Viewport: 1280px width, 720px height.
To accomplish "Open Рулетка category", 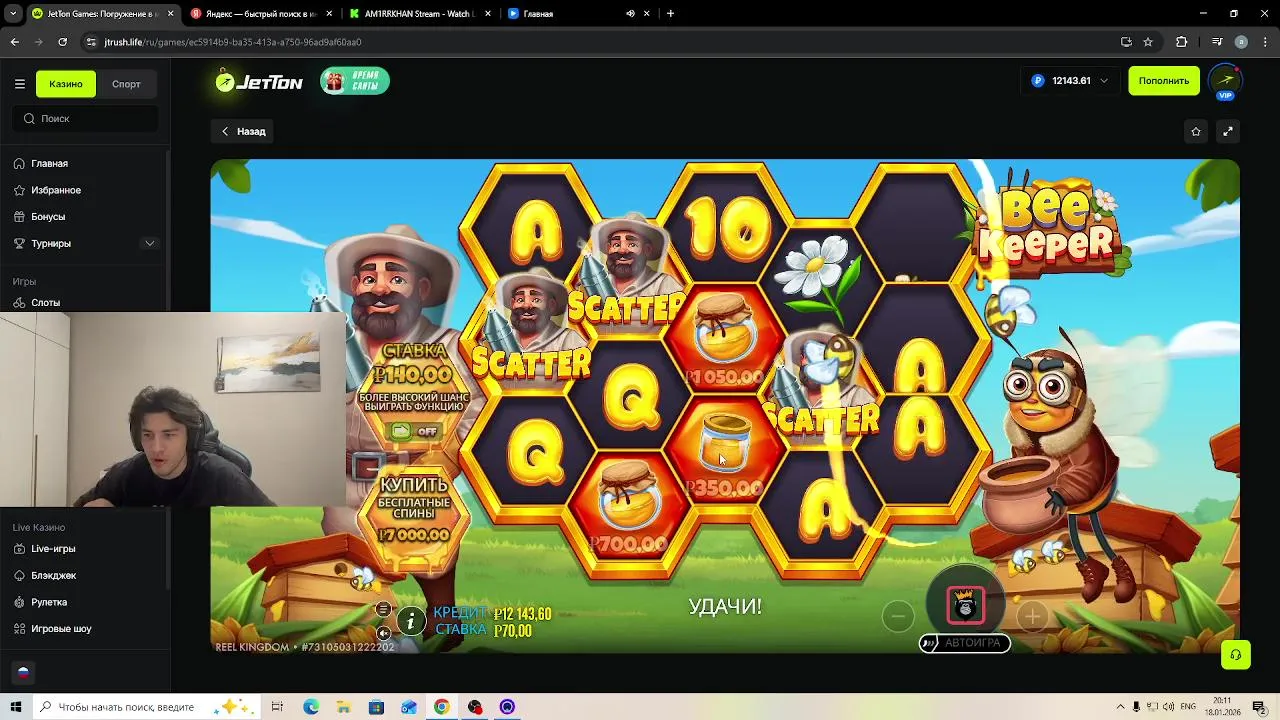I will click(x=48, y=602).
